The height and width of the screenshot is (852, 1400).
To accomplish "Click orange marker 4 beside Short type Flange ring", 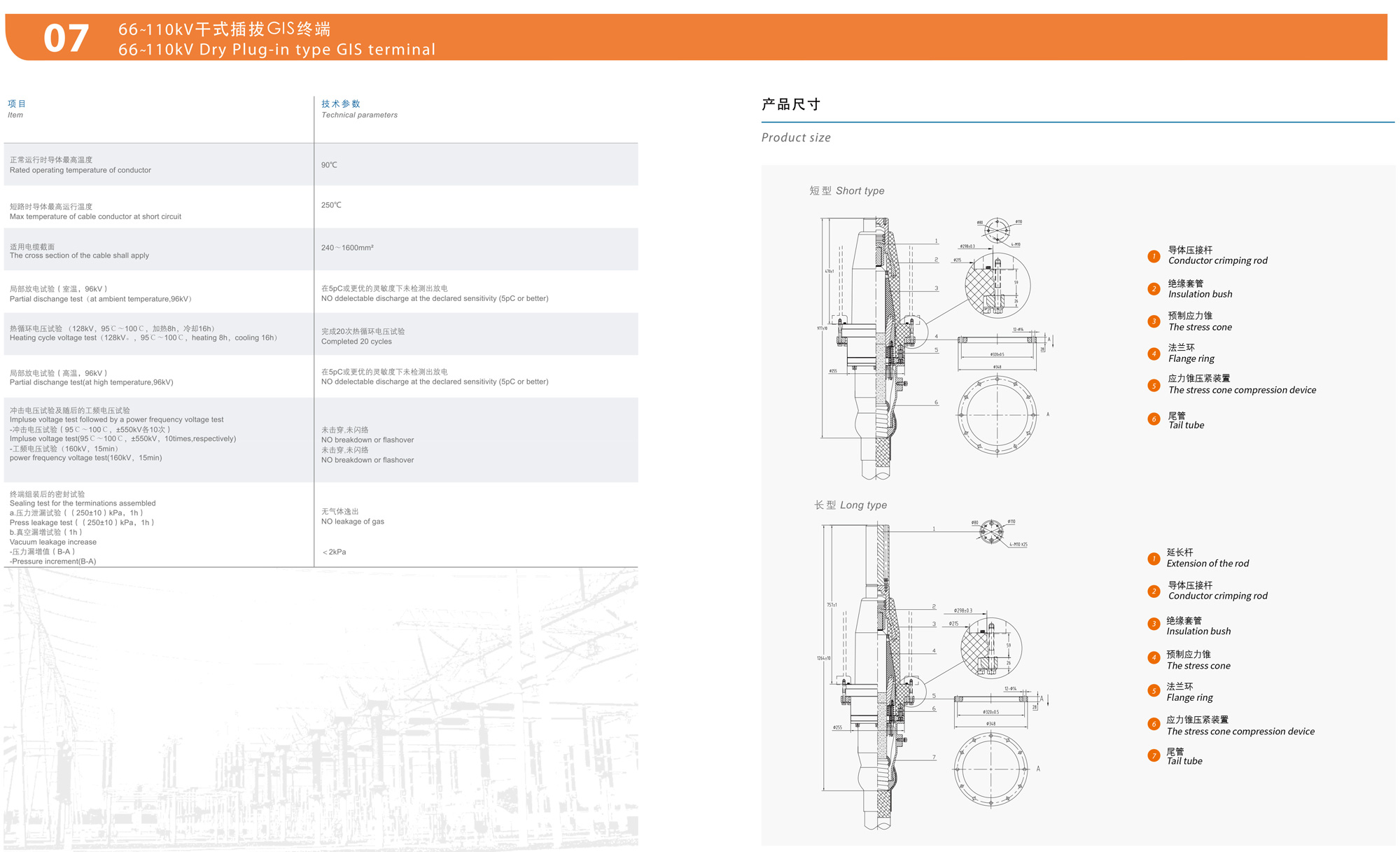I will point(1154,354).
